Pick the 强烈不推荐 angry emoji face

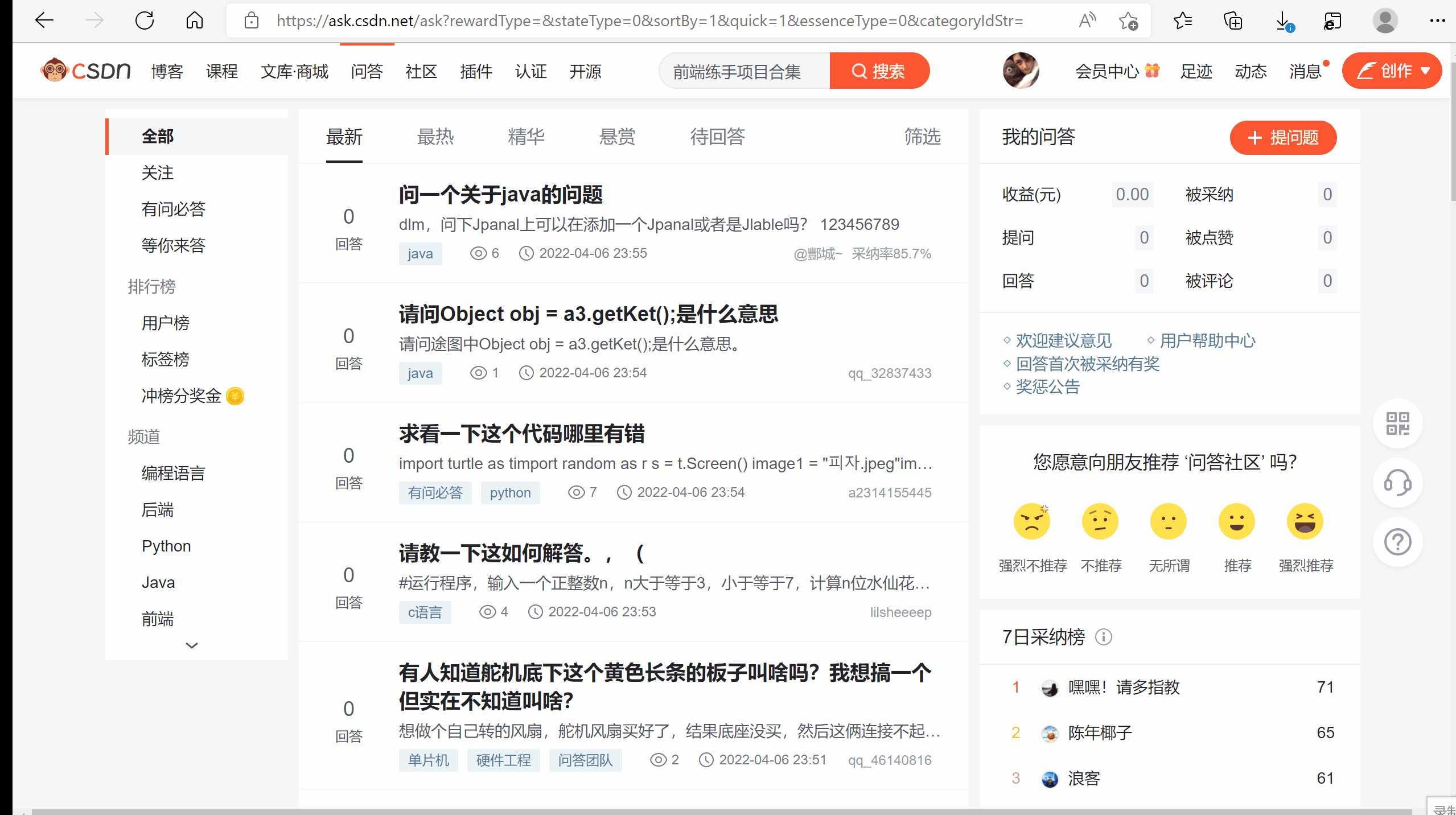pos(1031,521)
